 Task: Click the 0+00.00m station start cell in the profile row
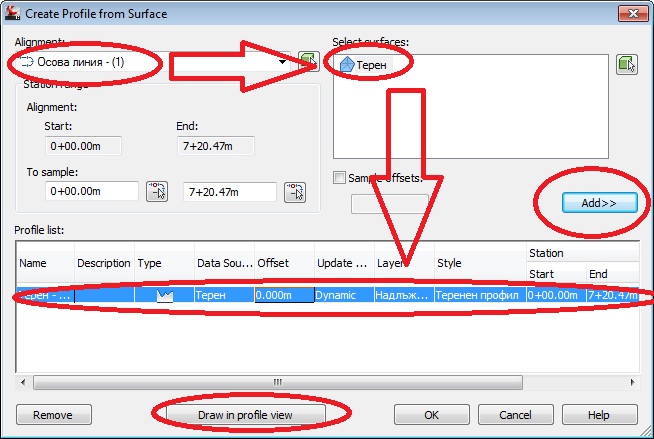pyautogui.click(x=556, y=295)
